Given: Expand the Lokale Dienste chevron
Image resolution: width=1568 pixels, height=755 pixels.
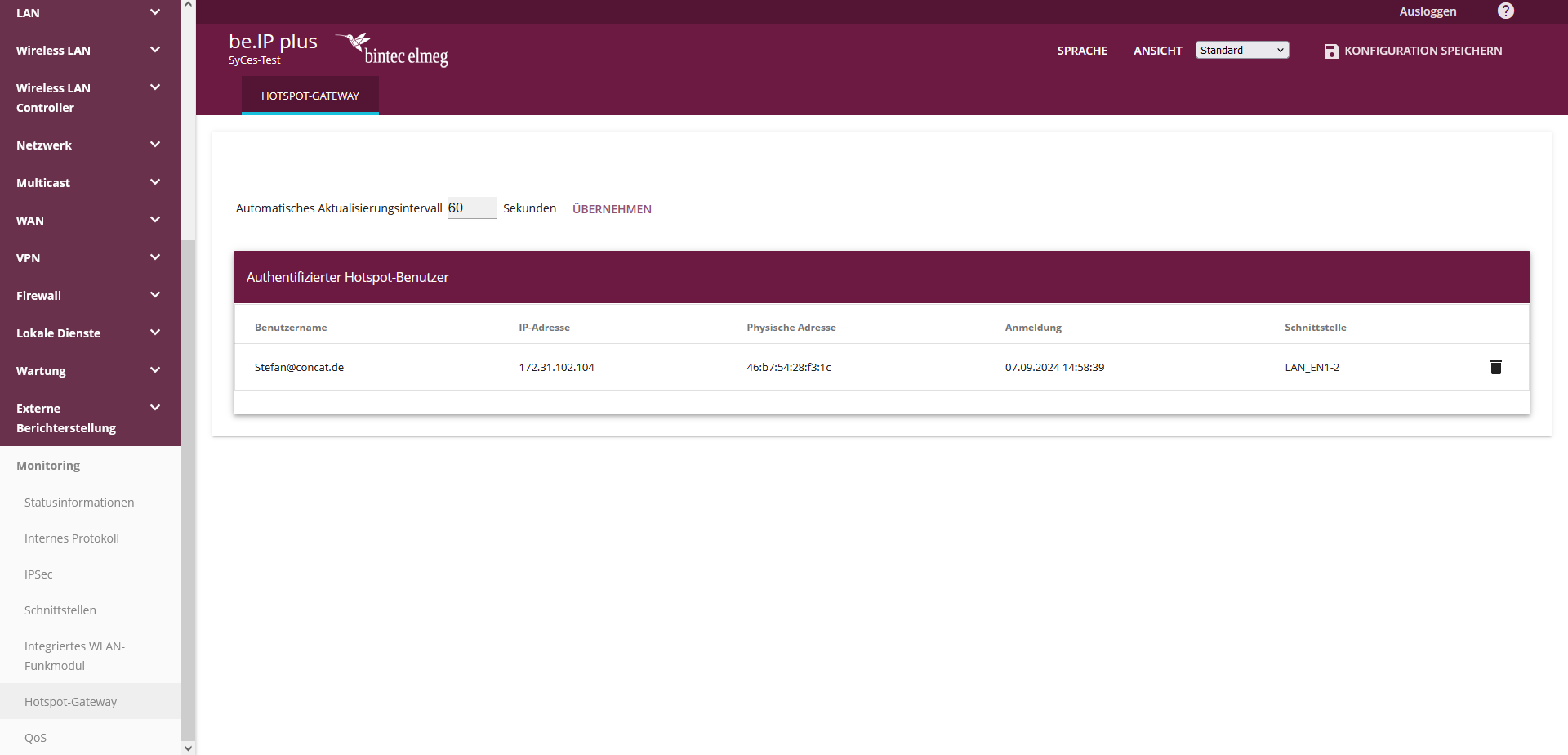Looking at the screenshot, I should [155, 333].
